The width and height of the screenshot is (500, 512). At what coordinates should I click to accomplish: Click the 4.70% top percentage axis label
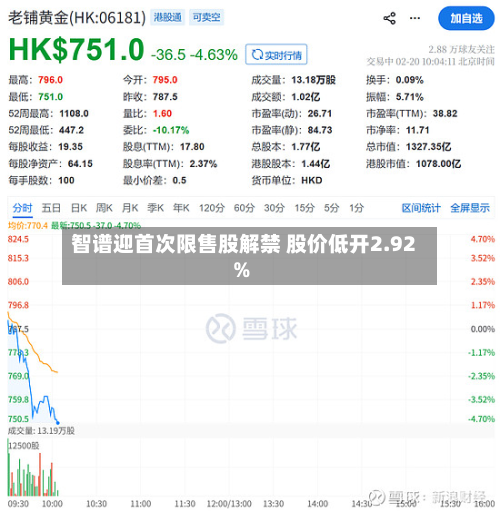tap(482, 239)
